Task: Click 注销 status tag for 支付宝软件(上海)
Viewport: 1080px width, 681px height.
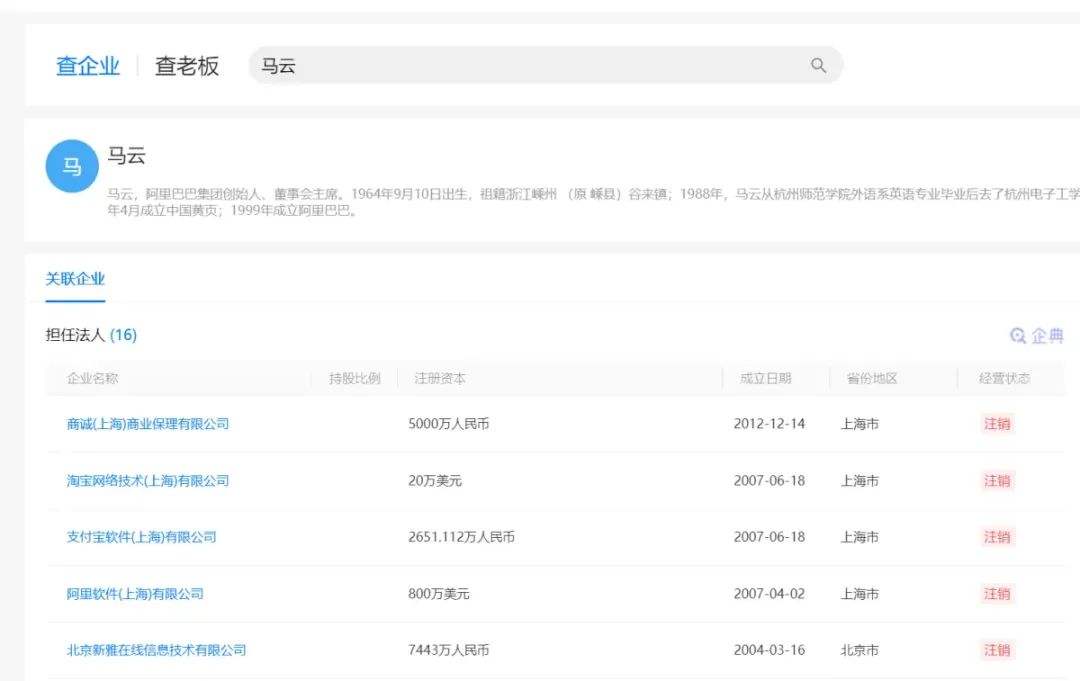Action: coord(997,537)
